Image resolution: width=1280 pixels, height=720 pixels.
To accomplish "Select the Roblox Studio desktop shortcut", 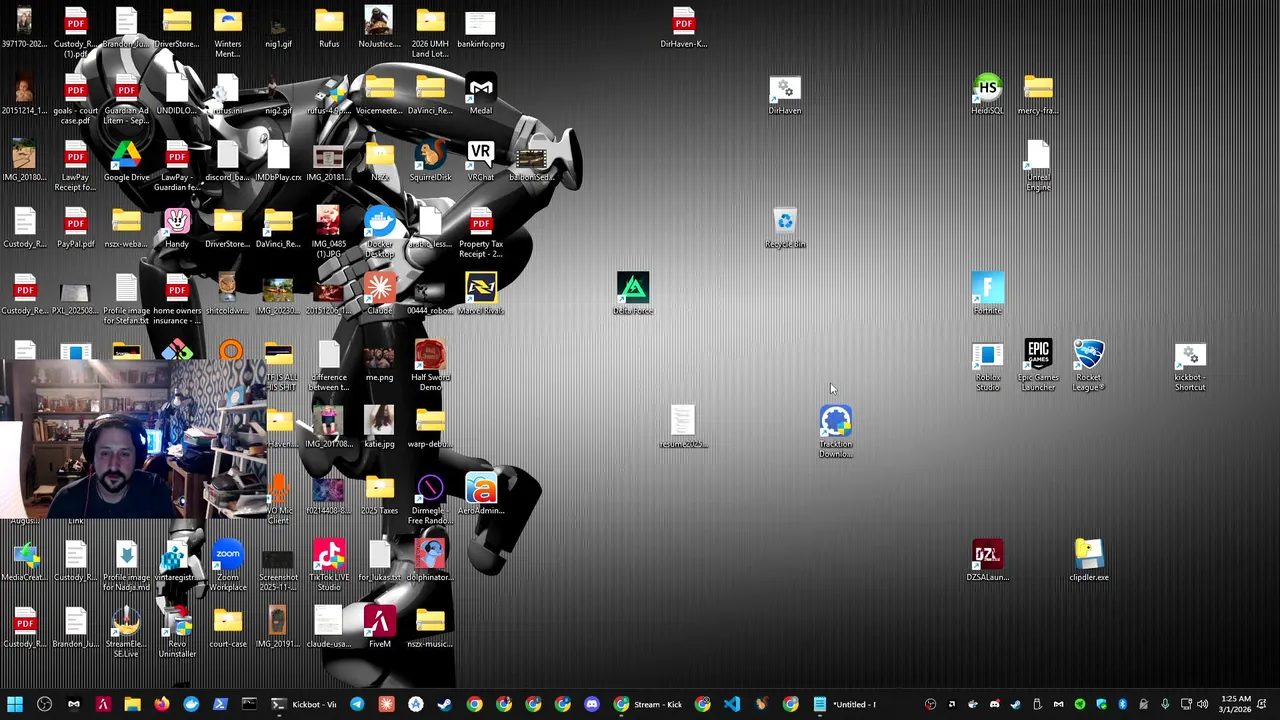I will 987,366.
